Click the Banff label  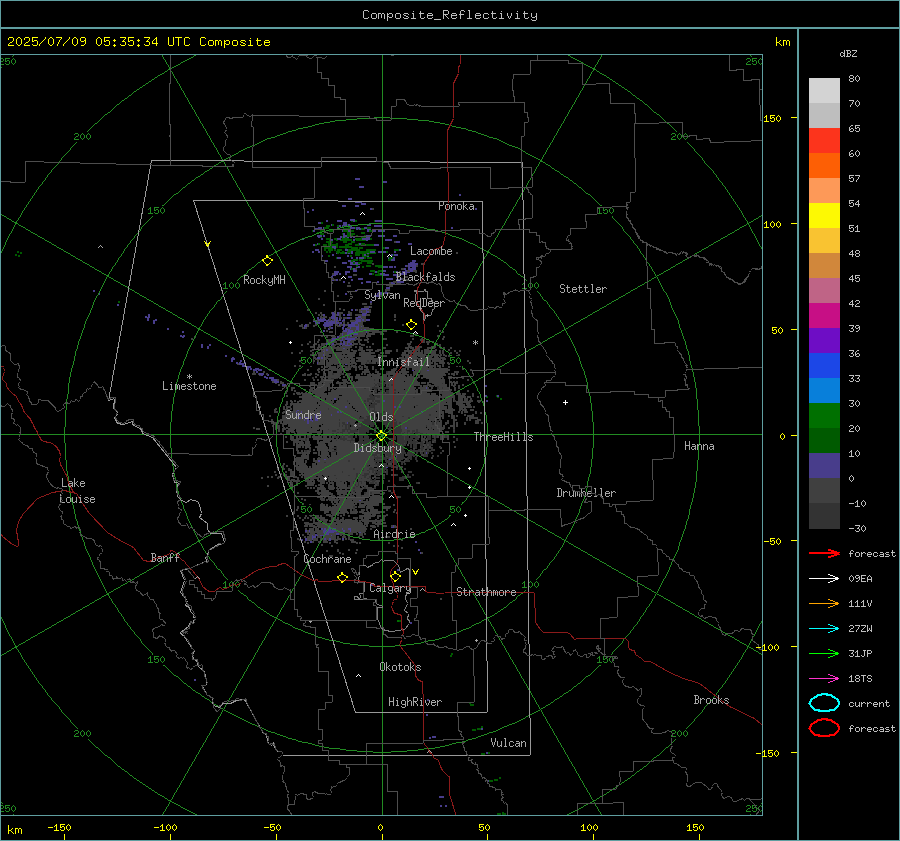coord(165,557)
